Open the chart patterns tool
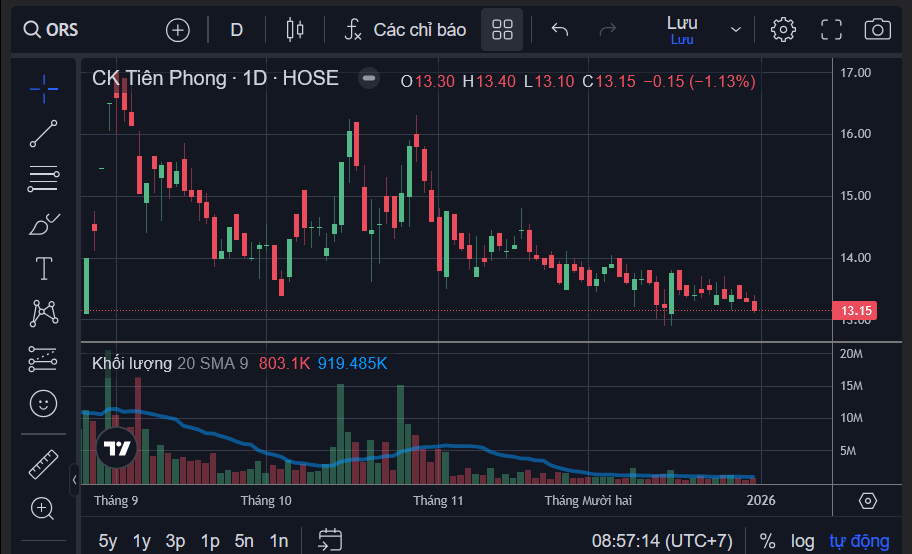912x554 pixels. click(44, 313)
